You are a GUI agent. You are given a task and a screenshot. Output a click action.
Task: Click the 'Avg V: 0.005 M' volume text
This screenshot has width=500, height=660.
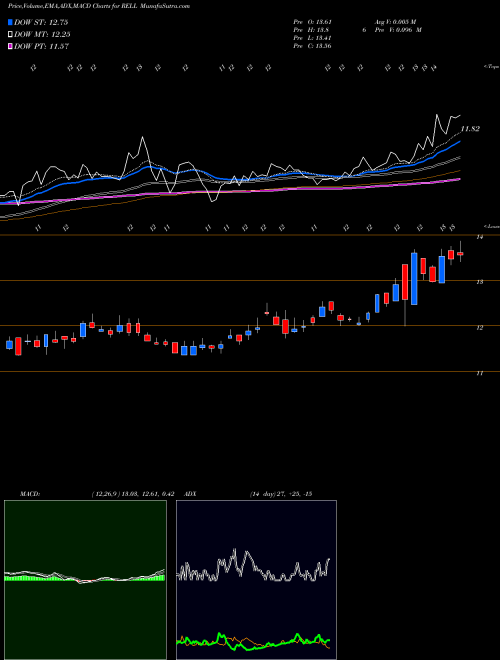point(397,22)
